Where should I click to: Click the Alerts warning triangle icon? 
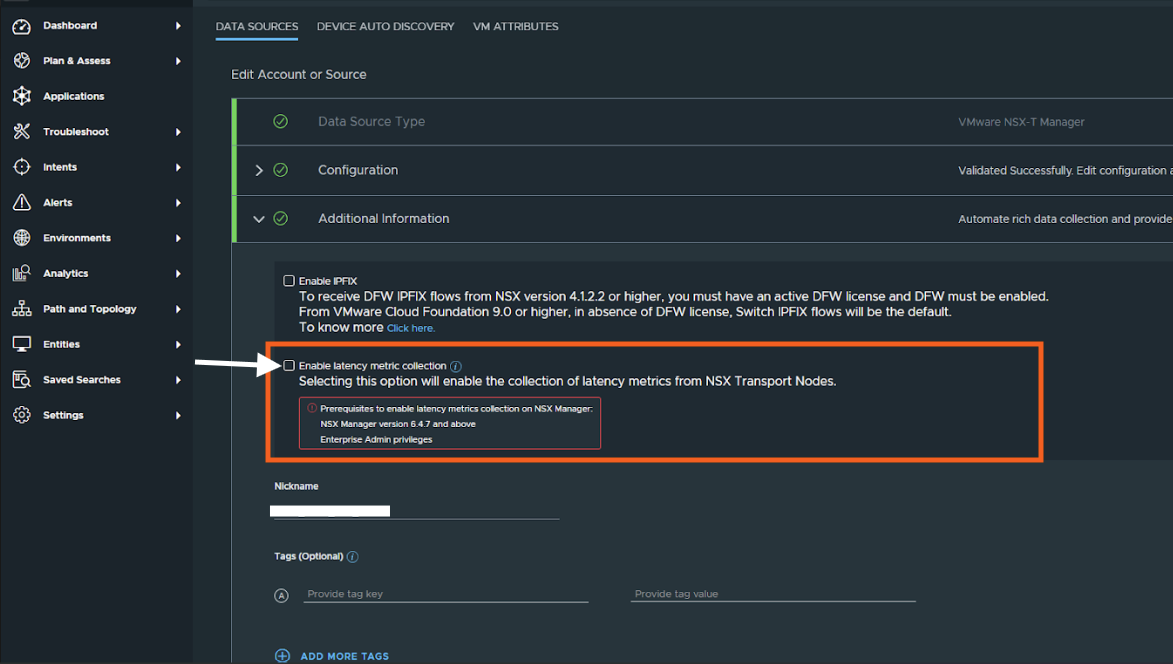click(x=22, y=203)
